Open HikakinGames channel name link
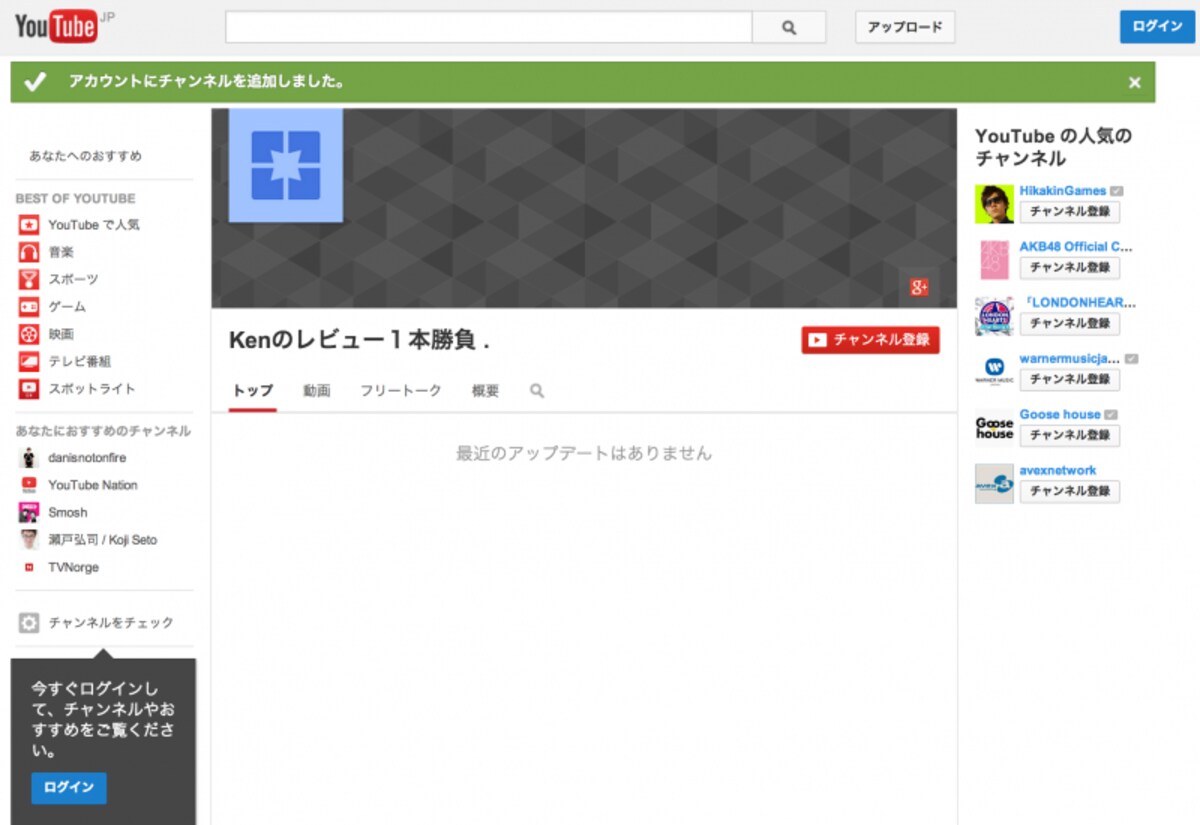1200x825 pixels. [x=1063, y=191]
